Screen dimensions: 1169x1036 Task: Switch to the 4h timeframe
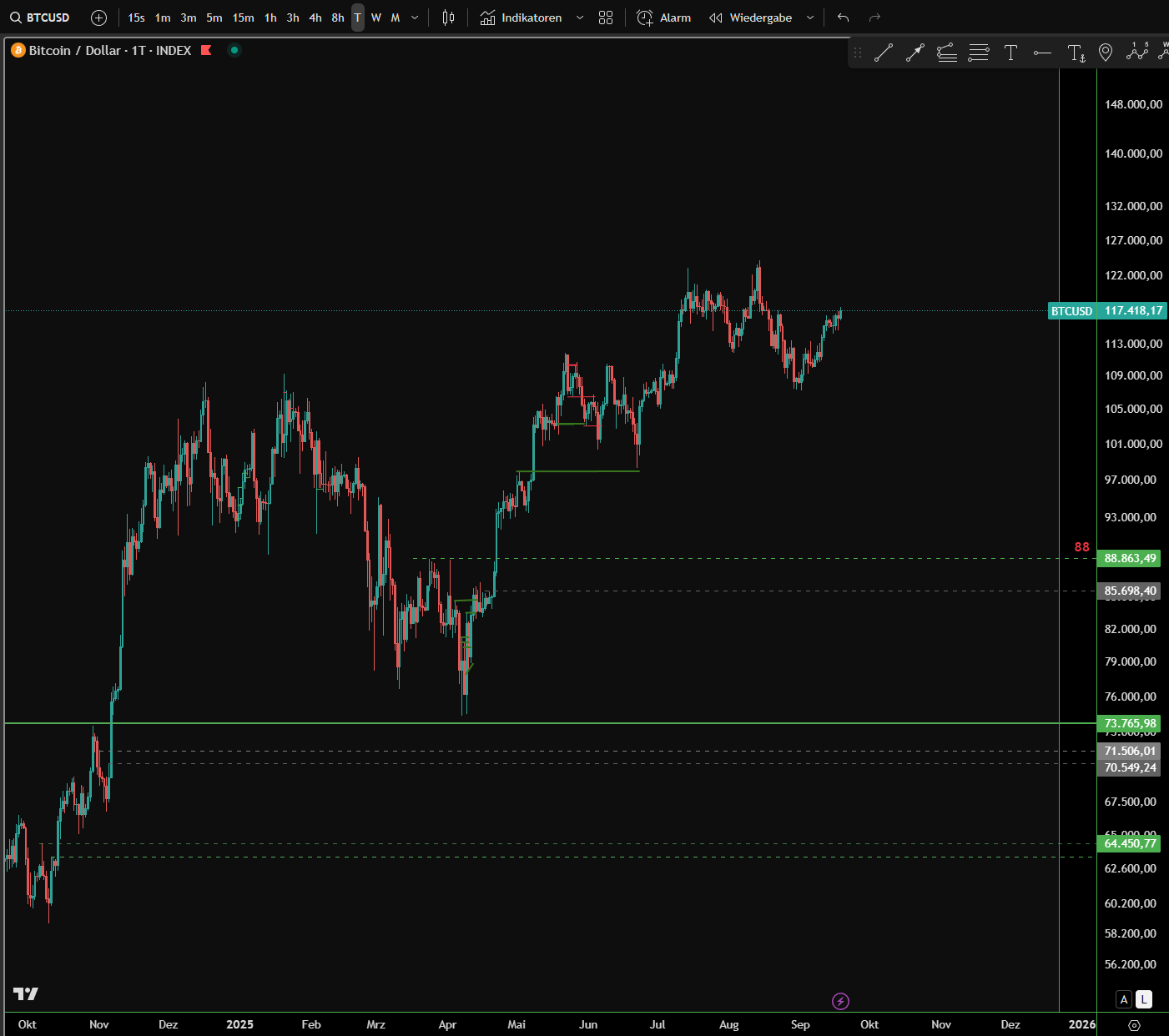(x=315, y=18)
